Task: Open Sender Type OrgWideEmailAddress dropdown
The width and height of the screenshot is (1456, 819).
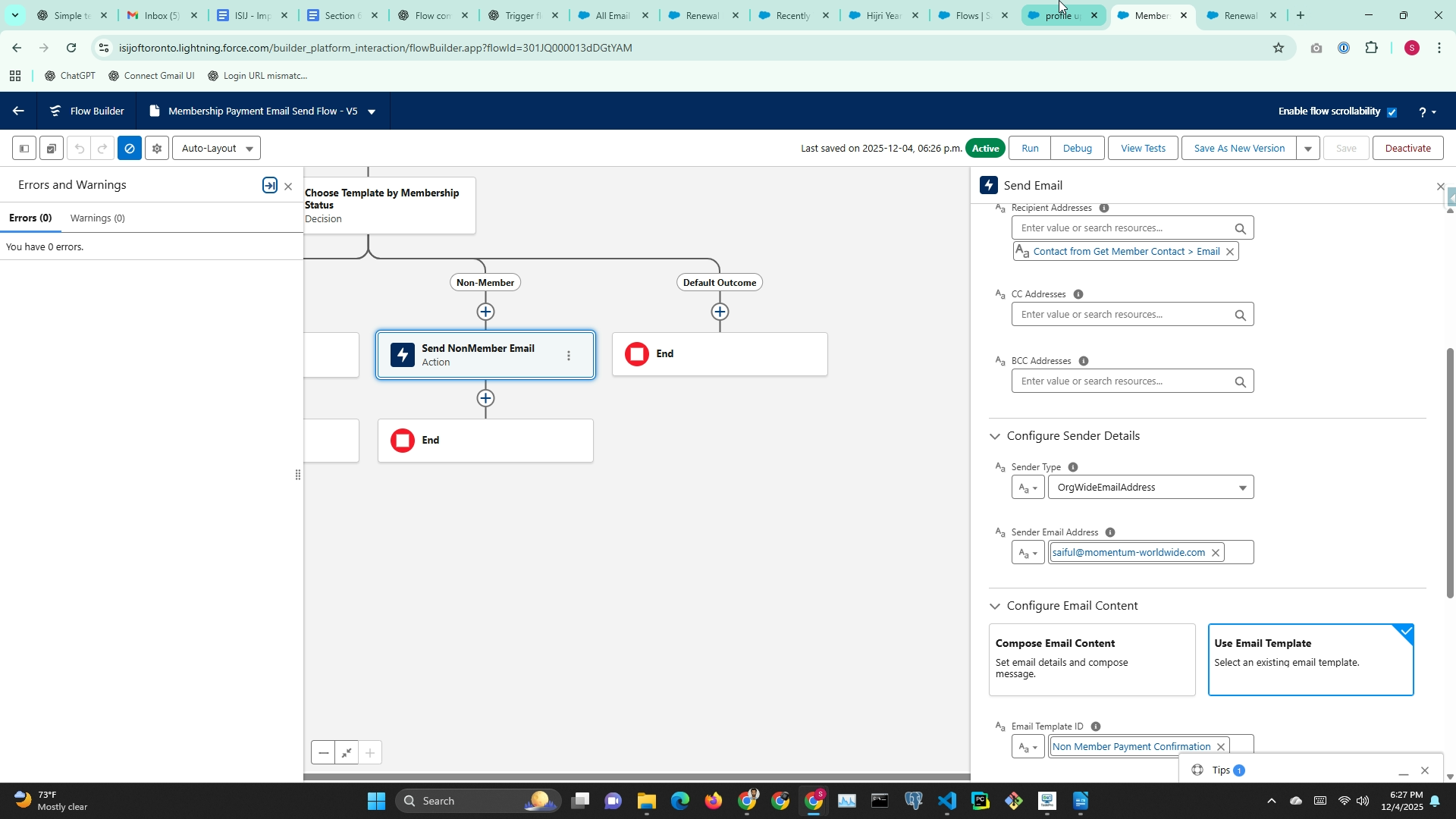Action: coord(1150,488)
